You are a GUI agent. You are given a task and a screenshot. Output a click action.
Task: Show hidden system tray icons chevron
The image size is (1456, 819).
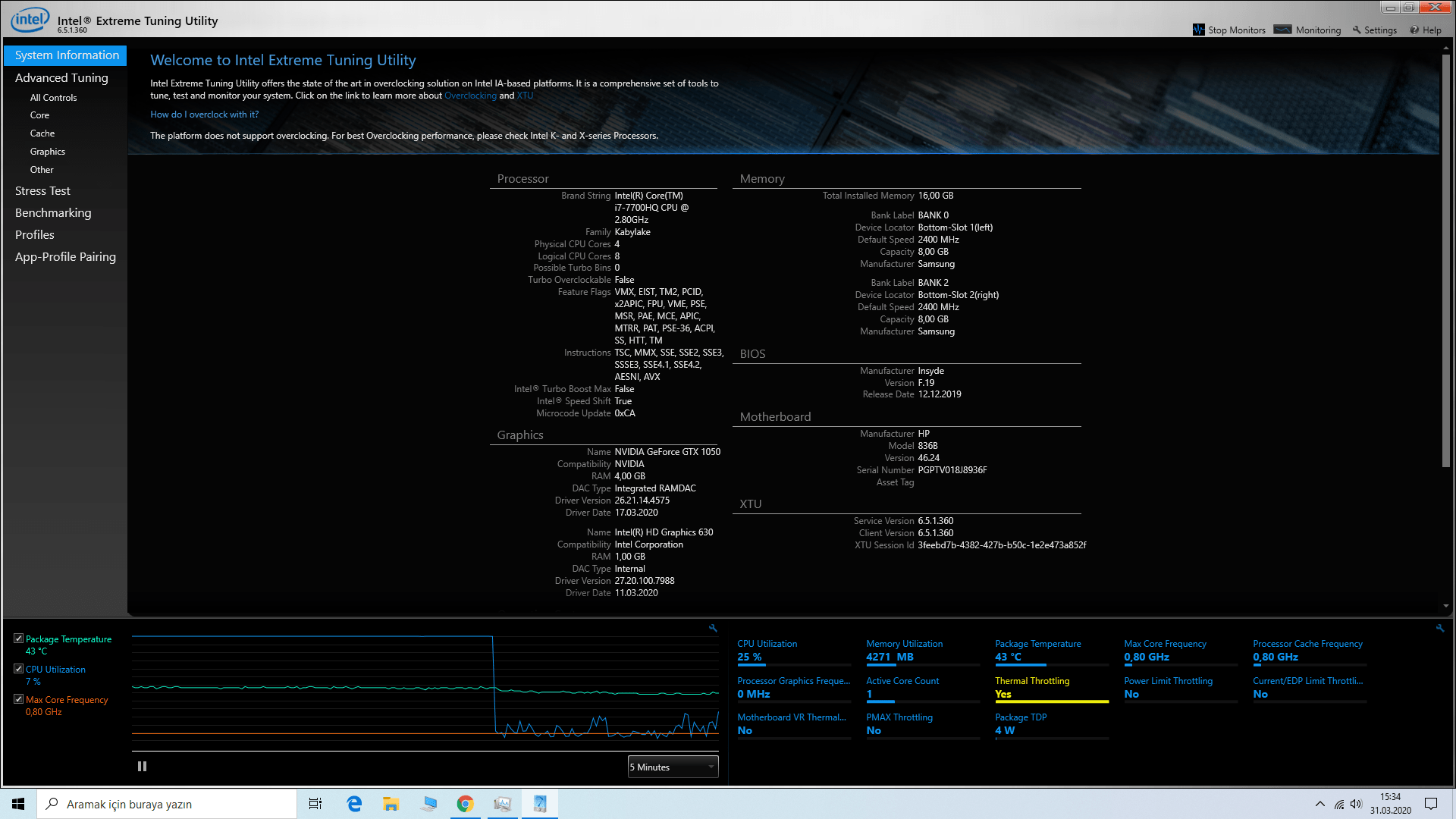coord(1320,804)
